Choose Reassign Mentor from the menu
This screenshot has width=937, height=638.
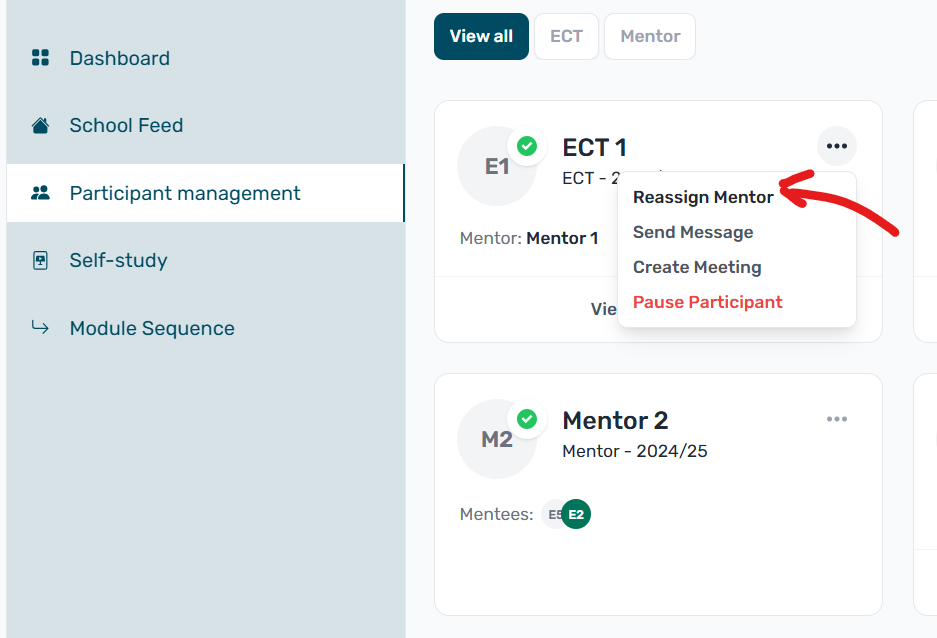coord(703,197)
